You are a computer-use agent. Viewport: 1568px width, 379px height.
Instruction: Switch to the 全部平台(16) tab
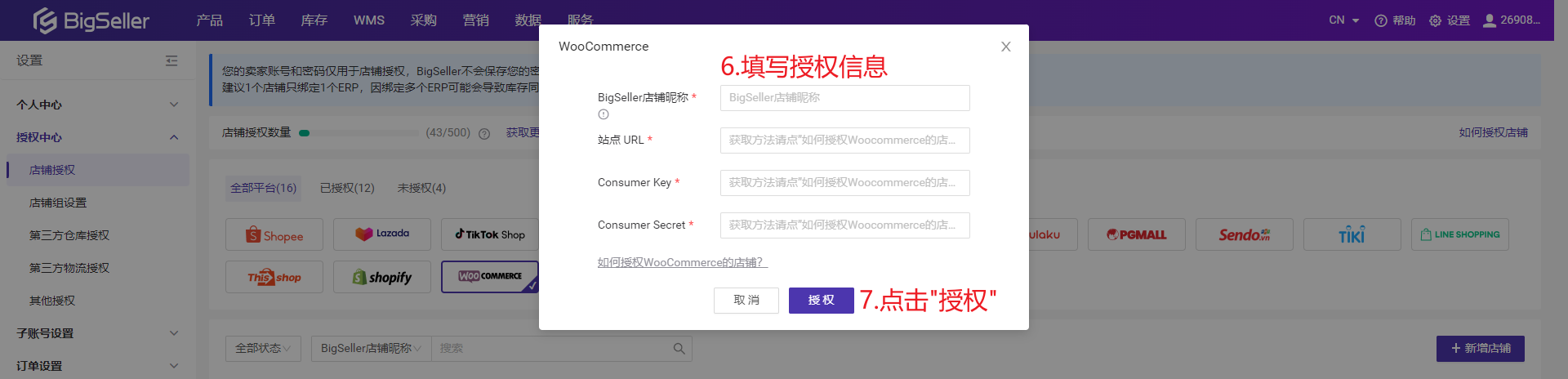(263, 188)
